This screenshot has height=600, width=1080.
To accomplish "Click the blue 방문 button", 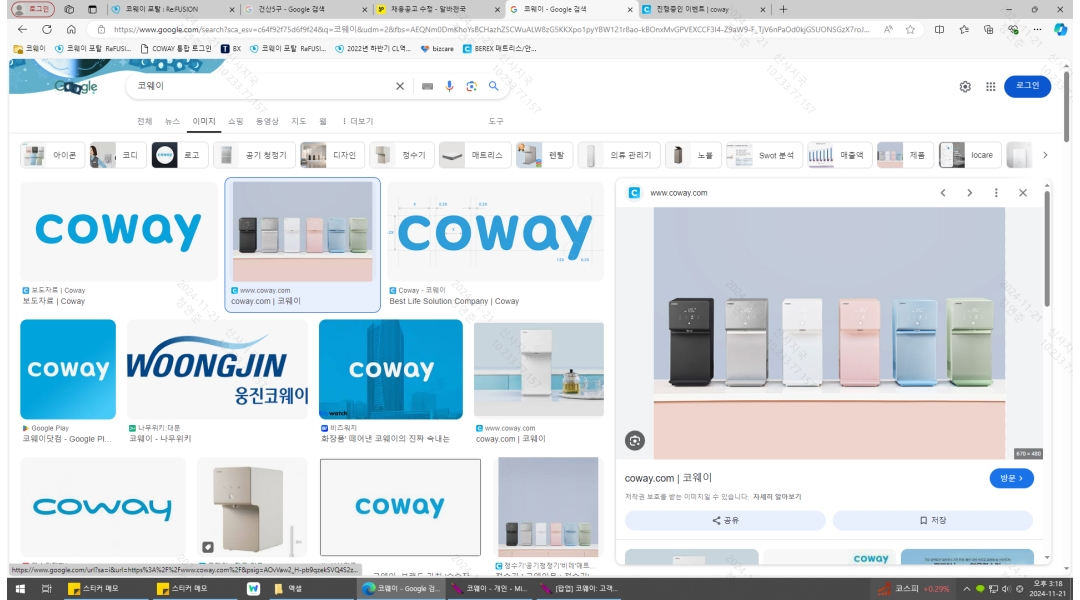I will pyautogui.click(x=1010, y=478).
